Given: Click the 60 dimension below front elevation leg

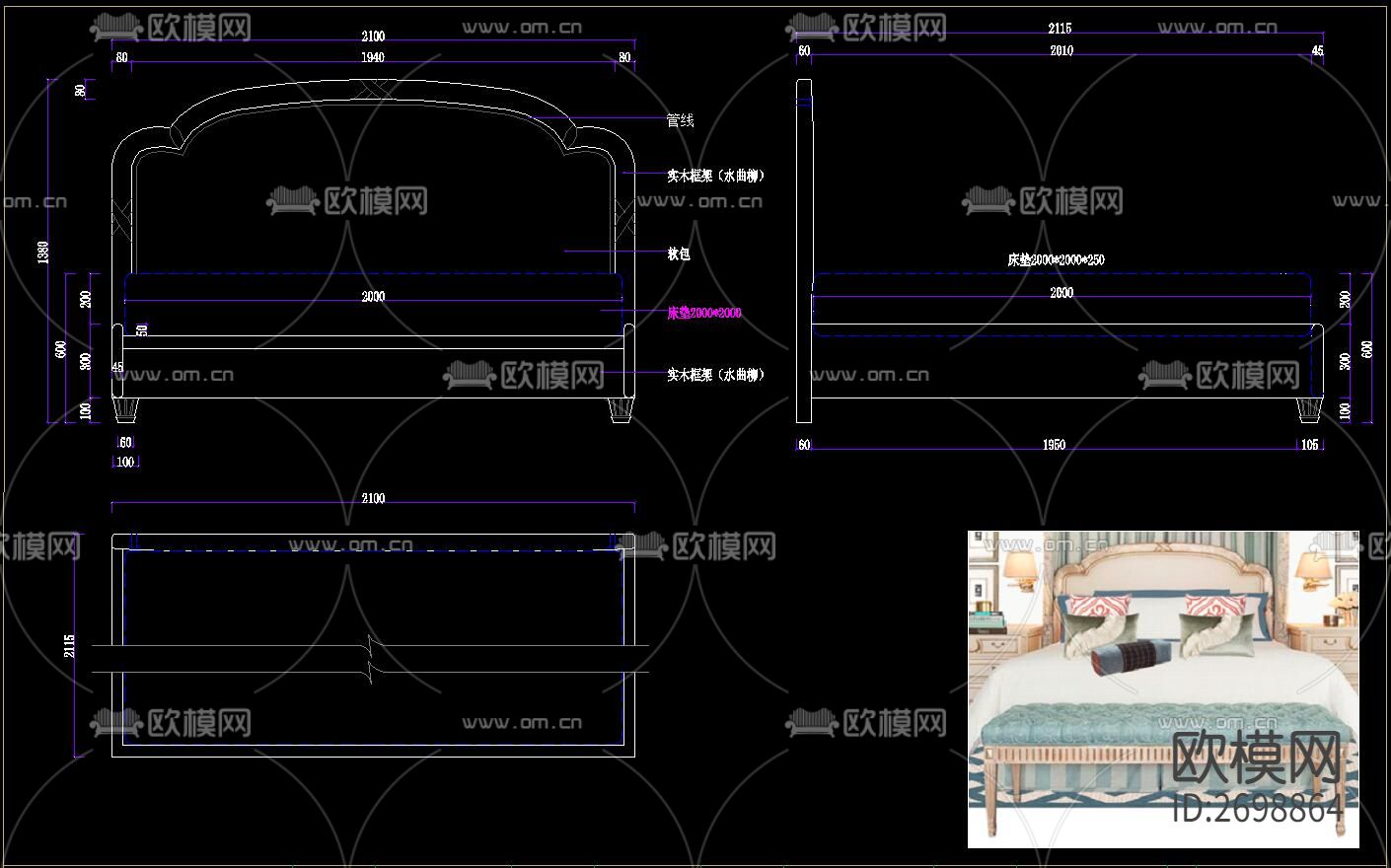Looking at the screenshot, I should pos(125,443).
